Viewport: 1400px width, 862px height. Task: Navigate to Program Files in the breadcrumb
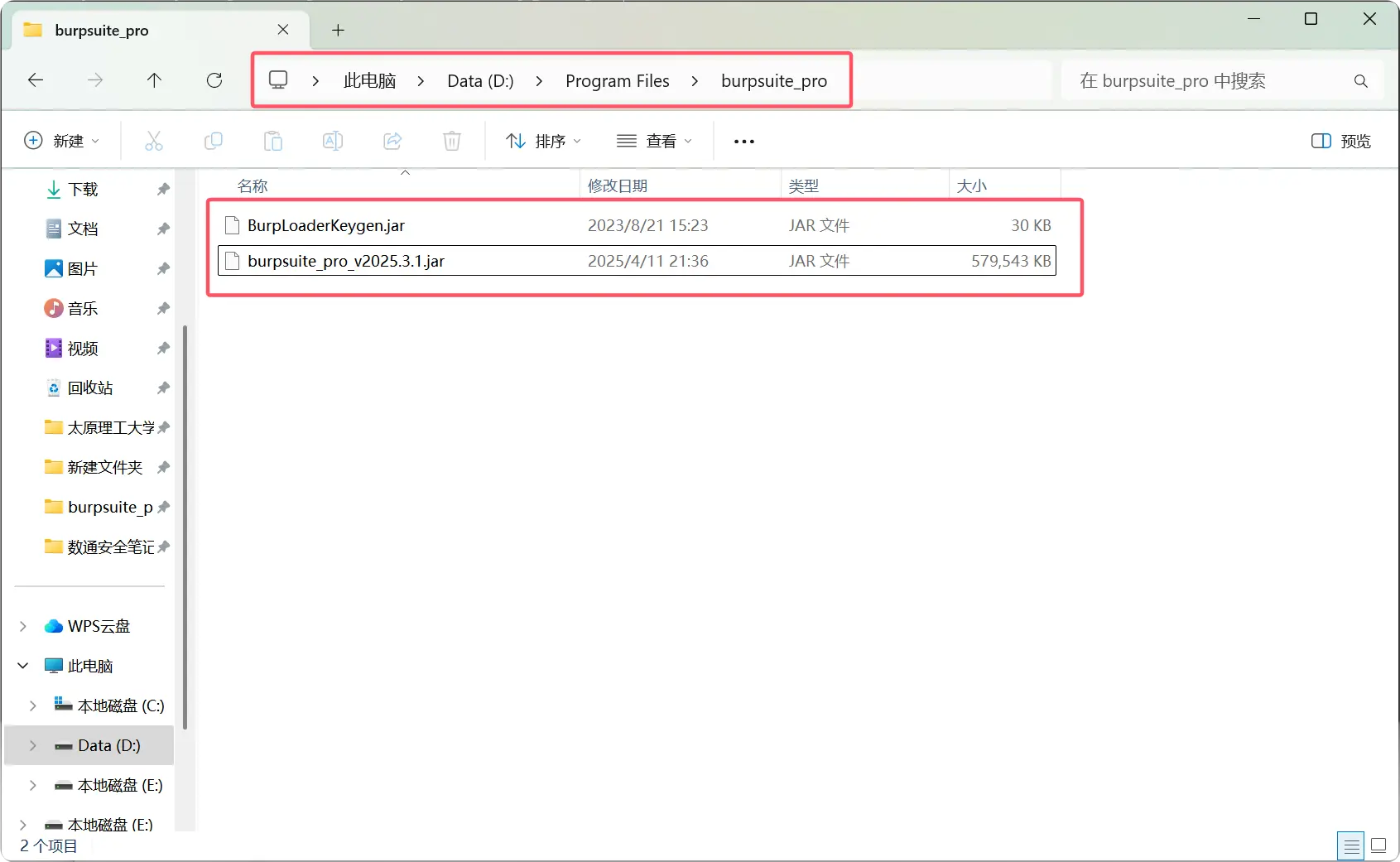[618, 80]
